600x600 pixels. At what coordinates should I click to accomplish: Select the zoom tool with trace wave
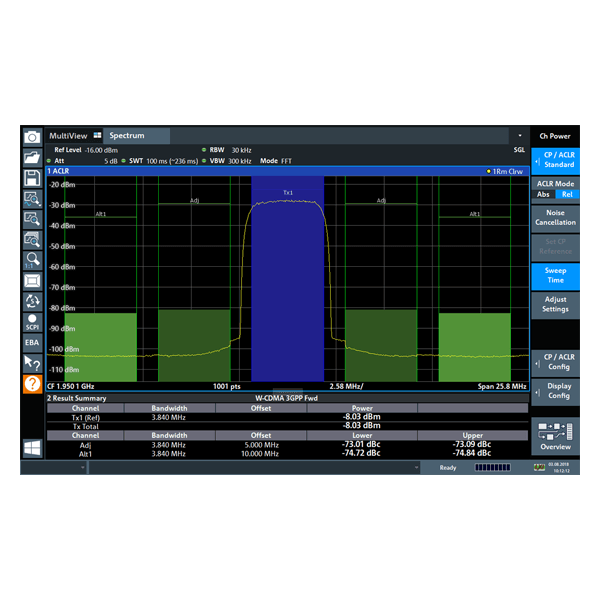(32, 199)
